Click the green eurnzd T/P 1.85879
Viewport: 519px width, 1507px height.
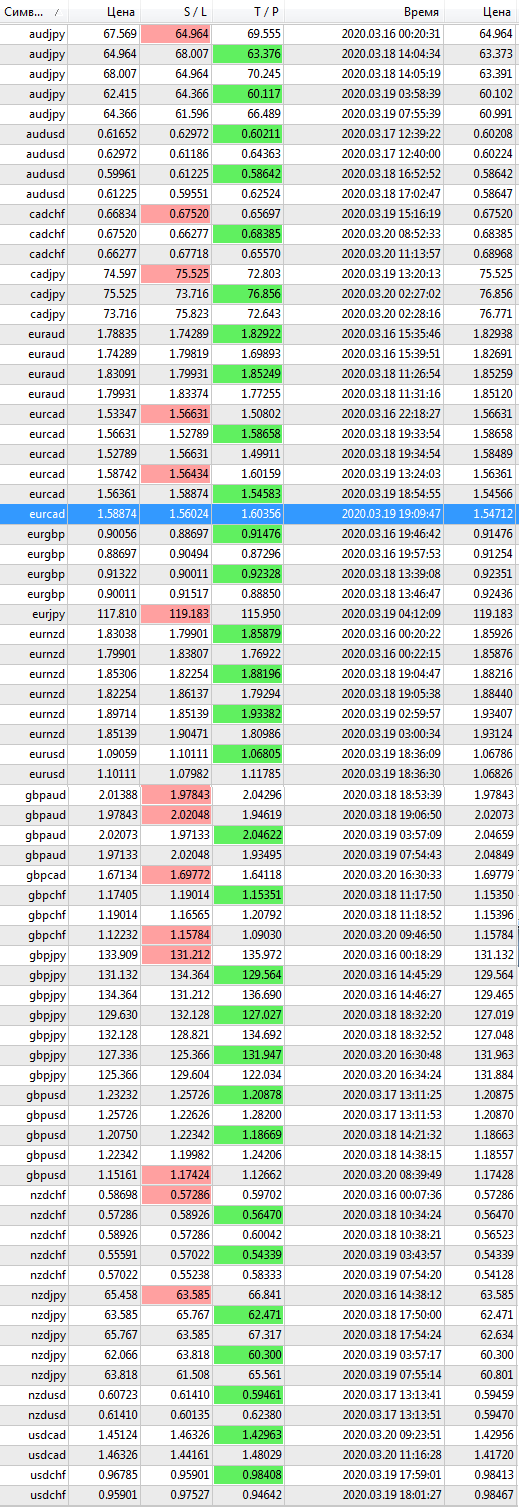tap(249, 634)
